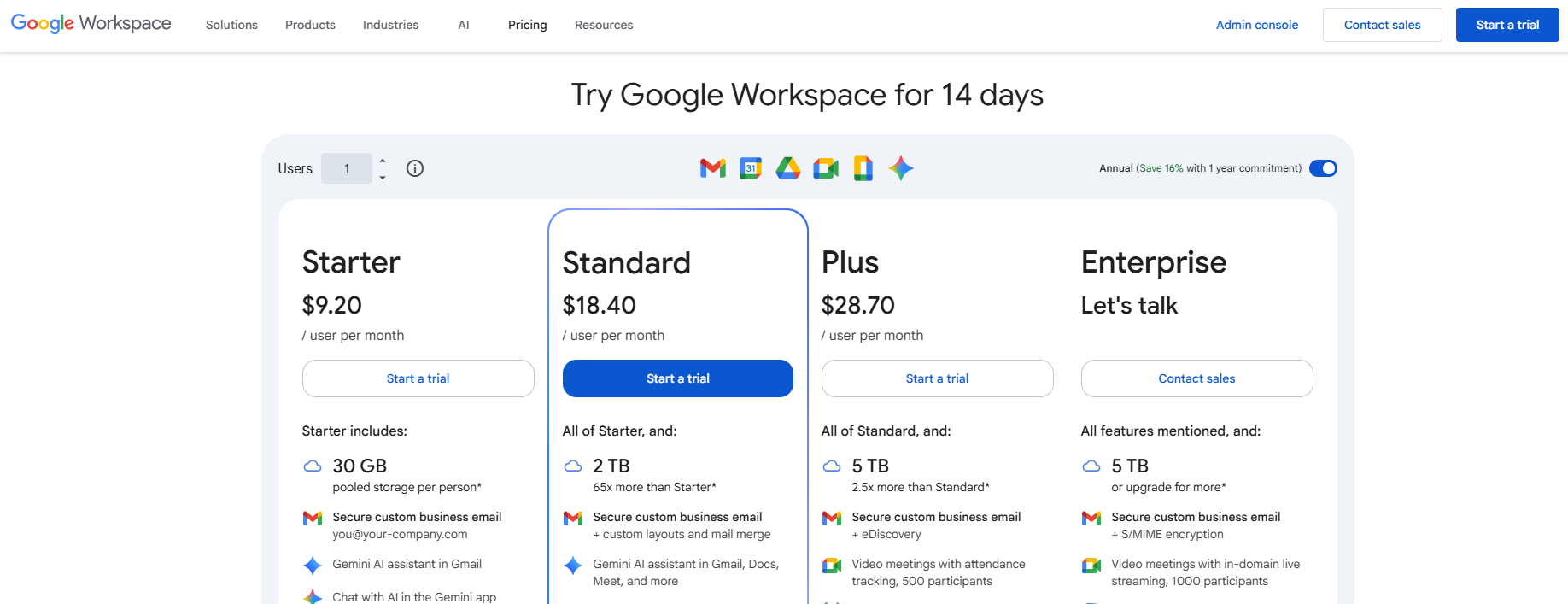
Task: Click the you@your-company.com text
Action: [400, 534]
